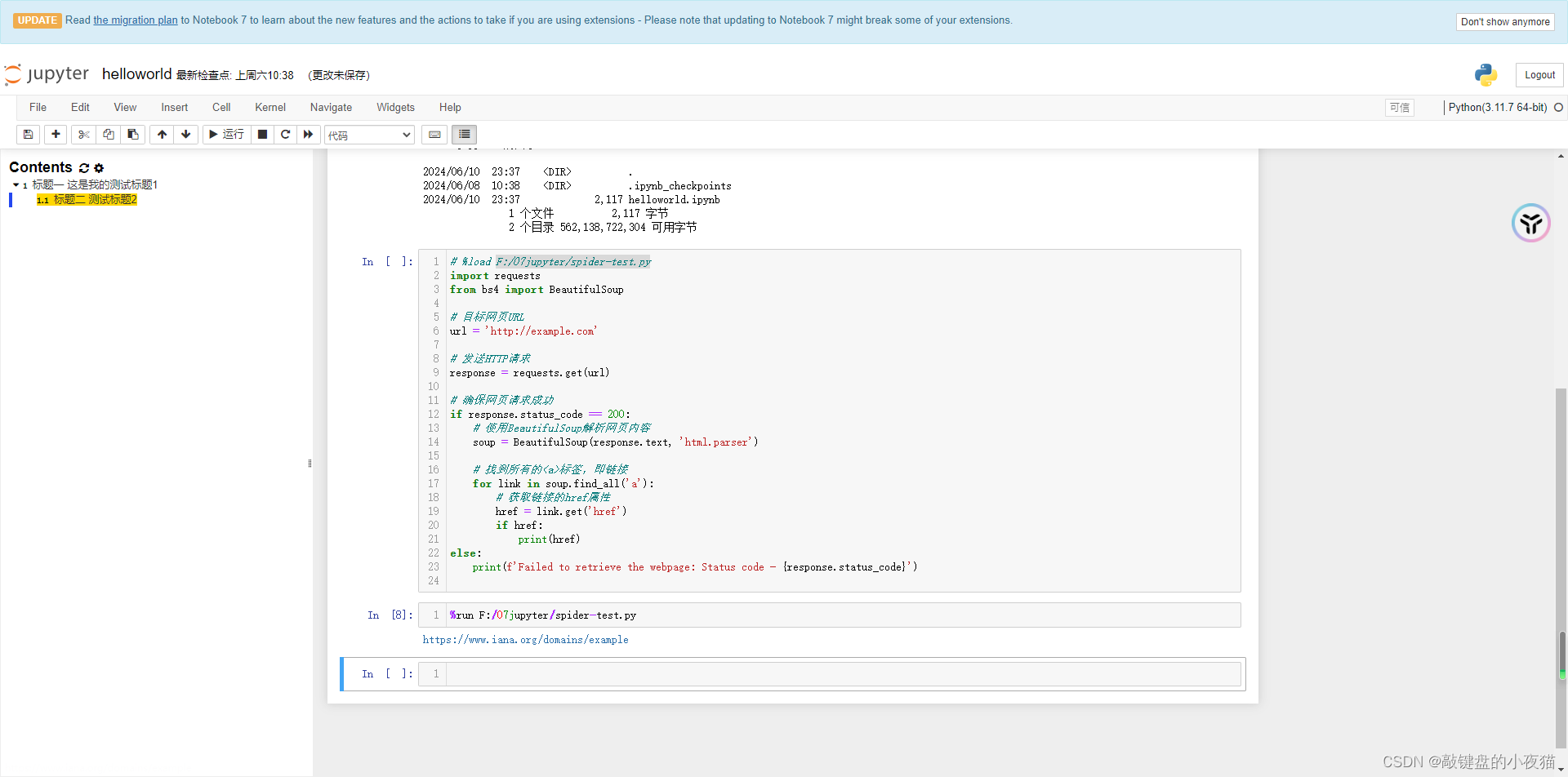Refresh the Contents panel

[84, 168]
